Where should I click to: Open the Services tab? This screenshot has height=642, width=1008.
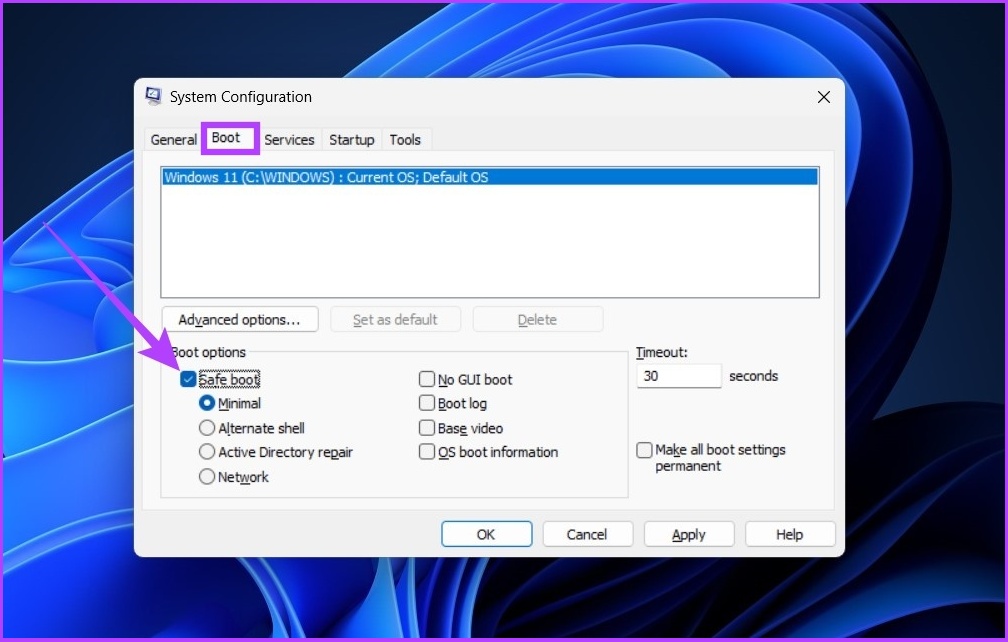(289, 139)
